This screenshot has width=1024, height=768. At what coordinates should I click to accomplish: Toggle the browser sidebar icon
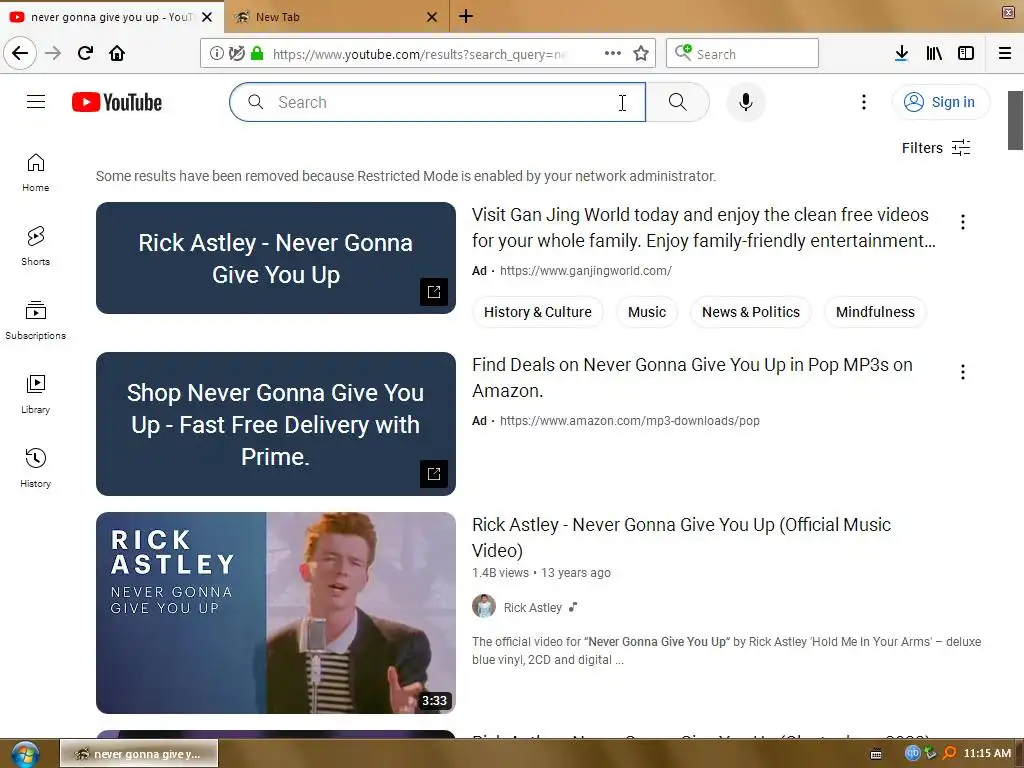tap(966, 54)
